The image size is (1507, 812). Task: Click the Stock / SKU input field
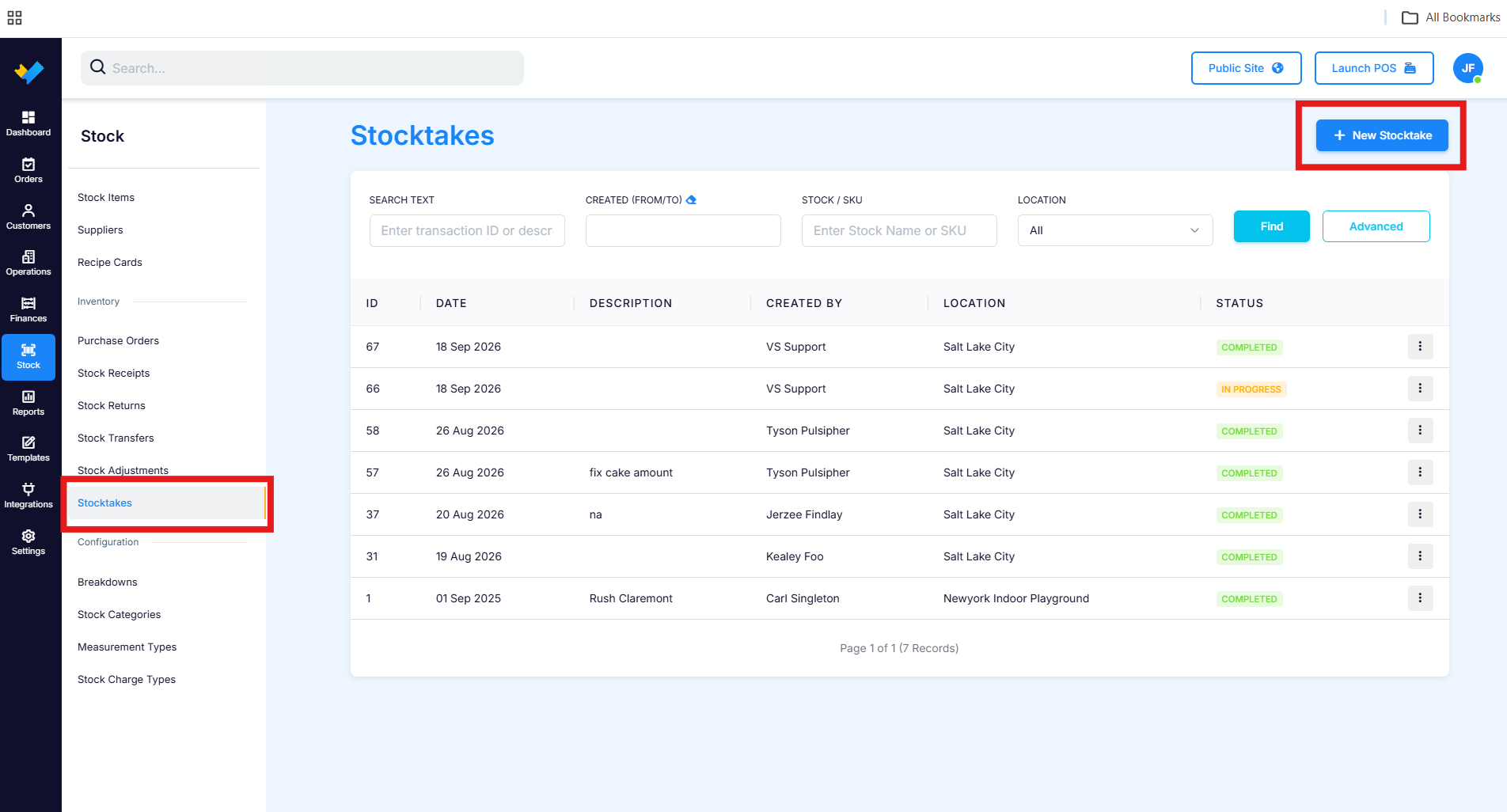[x=899, y=230]
